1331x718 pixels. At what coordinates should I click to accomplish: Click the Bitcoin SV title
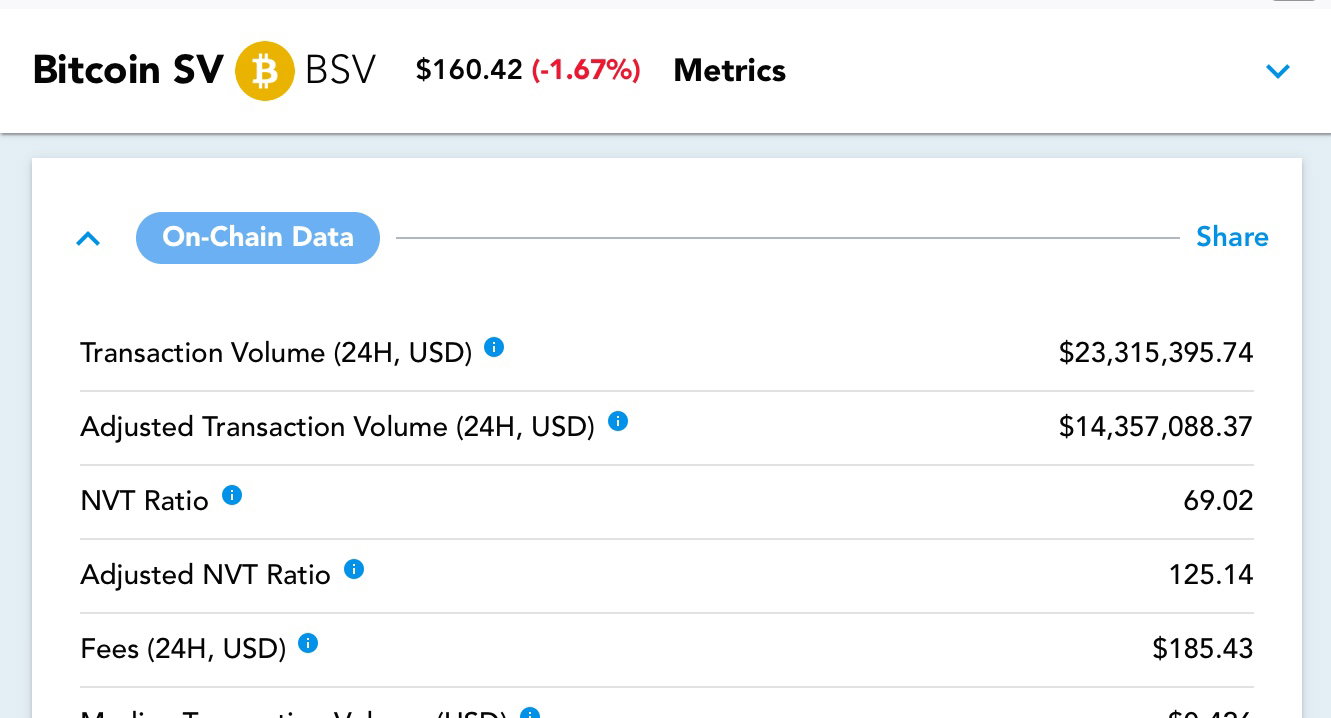tap(128, 71)
